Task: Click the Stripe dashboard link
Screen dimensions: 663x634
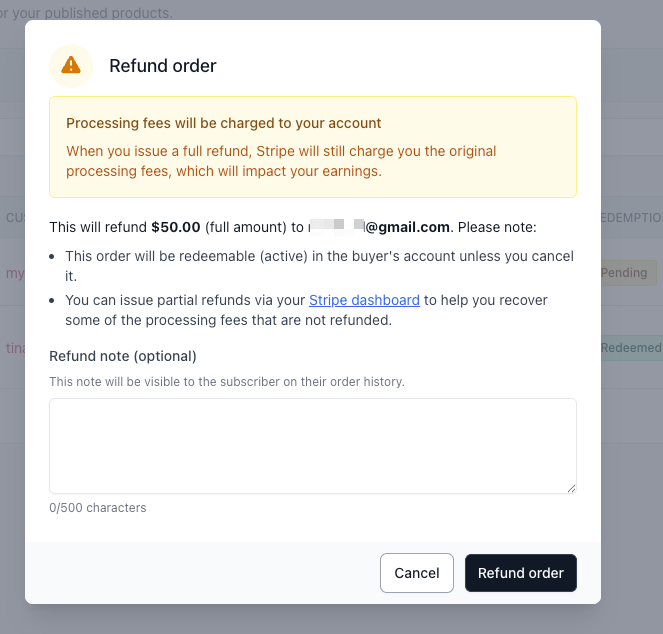Action: [364, 300]
